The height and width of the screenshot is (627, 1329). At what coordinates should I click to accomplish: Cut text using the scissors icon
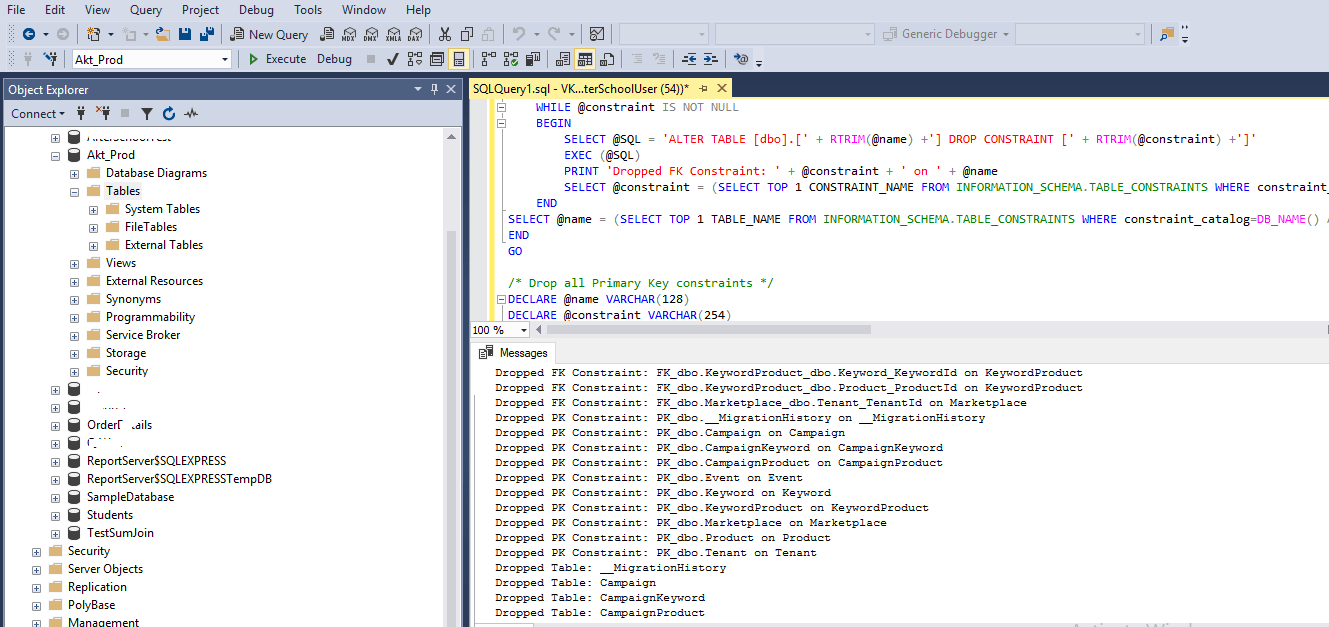(x=444, y=33)
